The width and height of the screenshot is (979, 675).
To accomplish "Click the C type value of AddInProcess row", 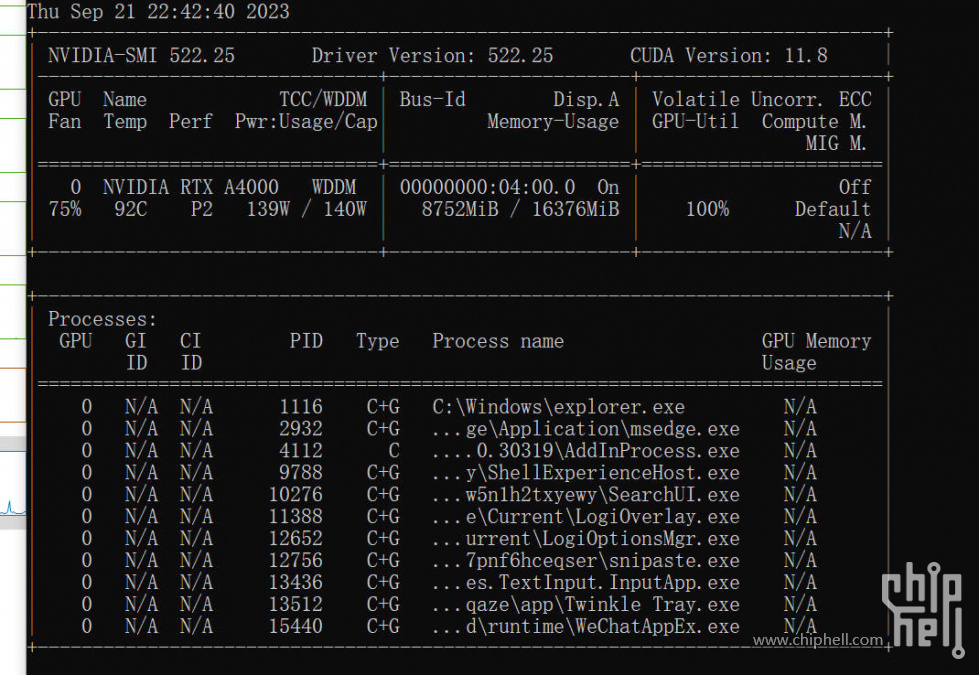I will click(x=393, y=450).
